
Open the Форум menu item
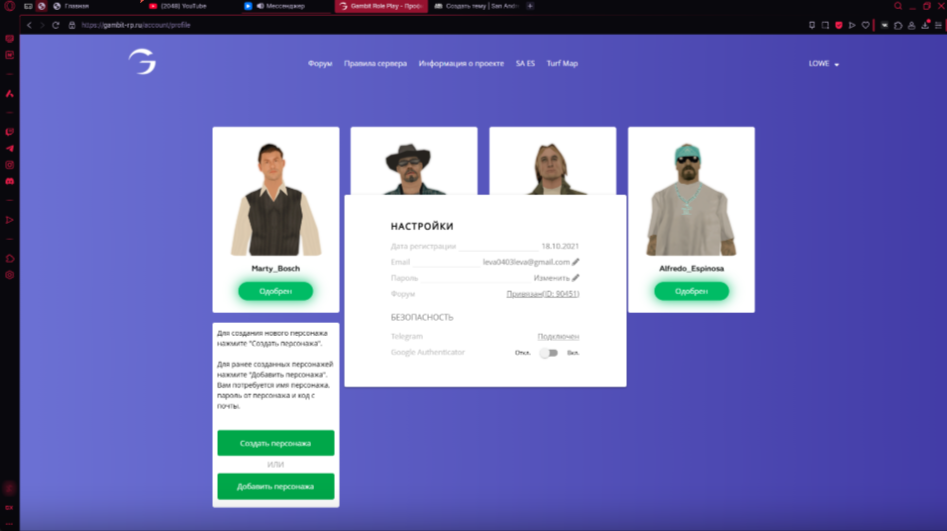pos(320,64)
